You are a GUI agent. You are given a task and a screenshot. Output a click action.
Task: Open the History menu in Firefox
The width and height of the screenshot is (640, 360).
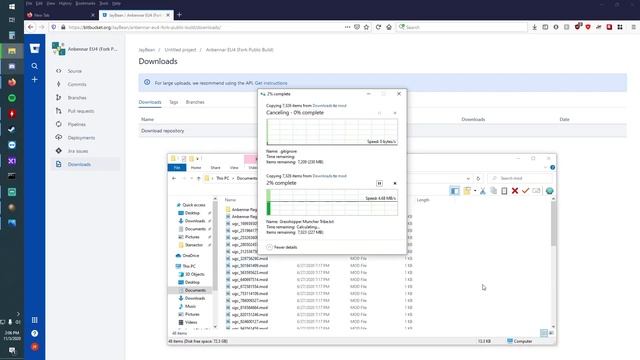click(65, 3)
